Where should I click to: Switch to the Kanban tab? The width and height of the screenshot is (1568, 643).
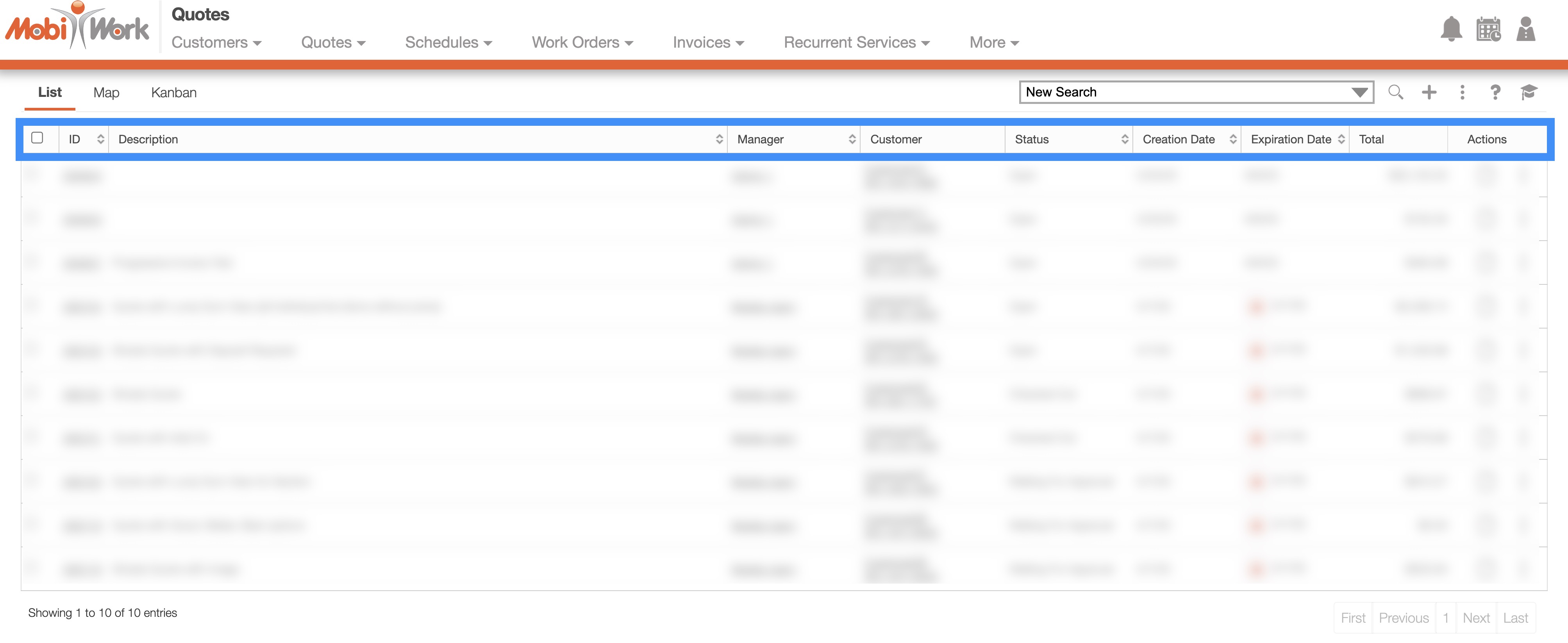coord(173,93)
